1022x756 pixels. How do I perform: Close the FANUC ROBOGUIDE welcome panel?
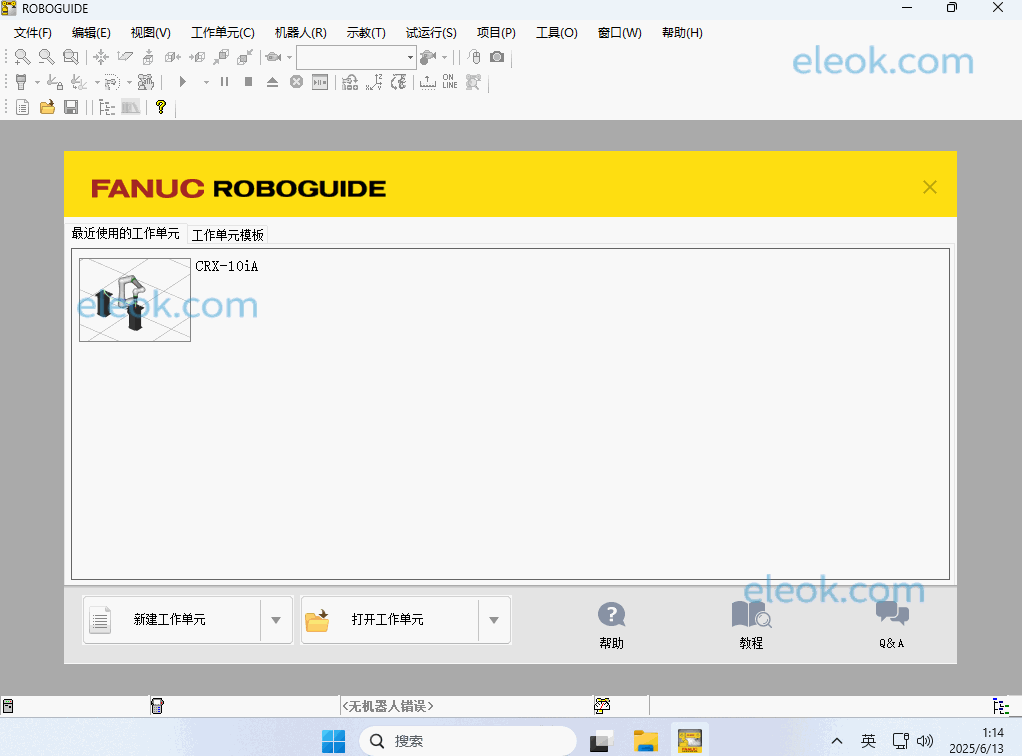[x=930, y=187]
